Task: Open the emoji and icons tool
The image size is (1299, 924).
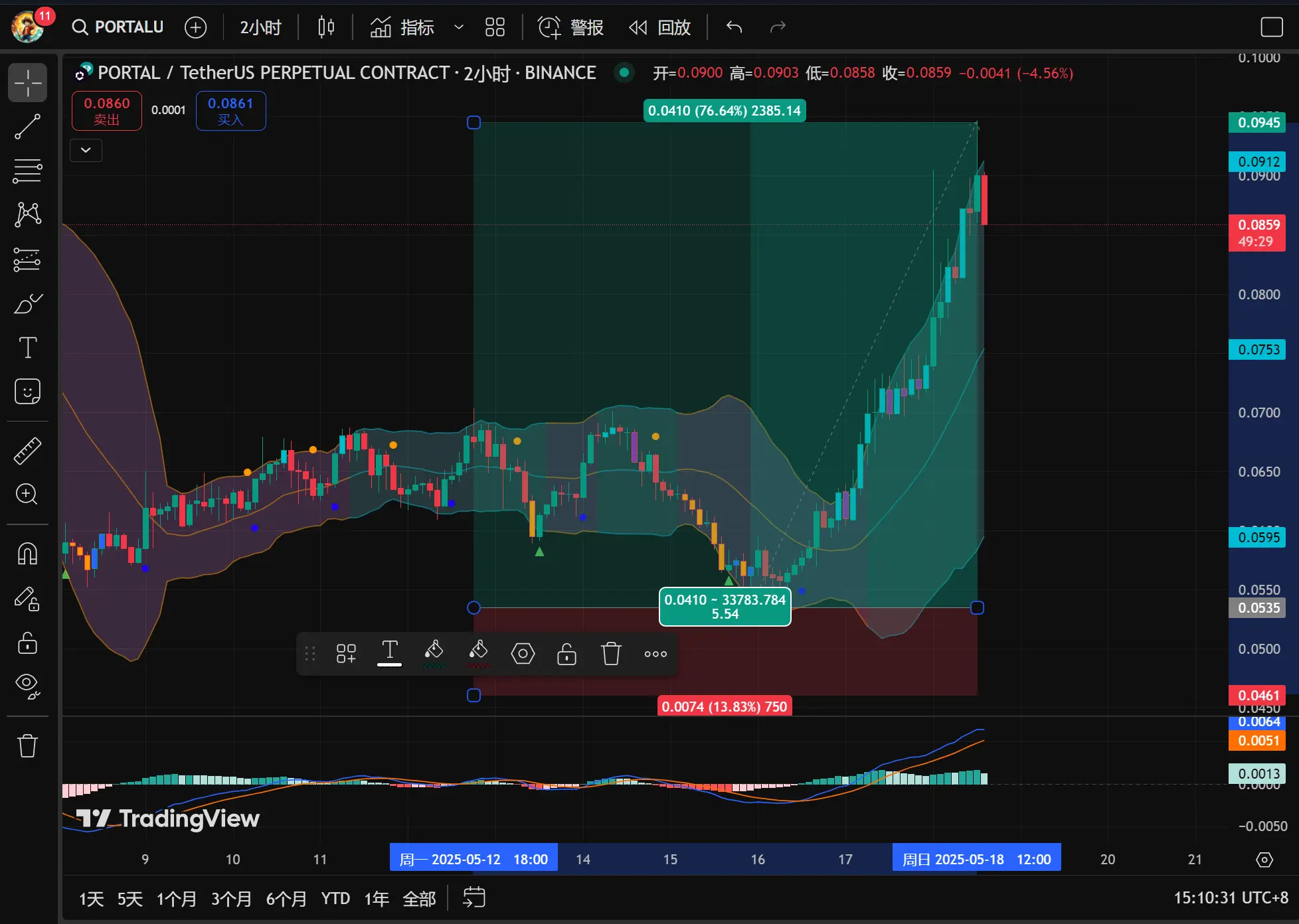Action: coord(27,392)
